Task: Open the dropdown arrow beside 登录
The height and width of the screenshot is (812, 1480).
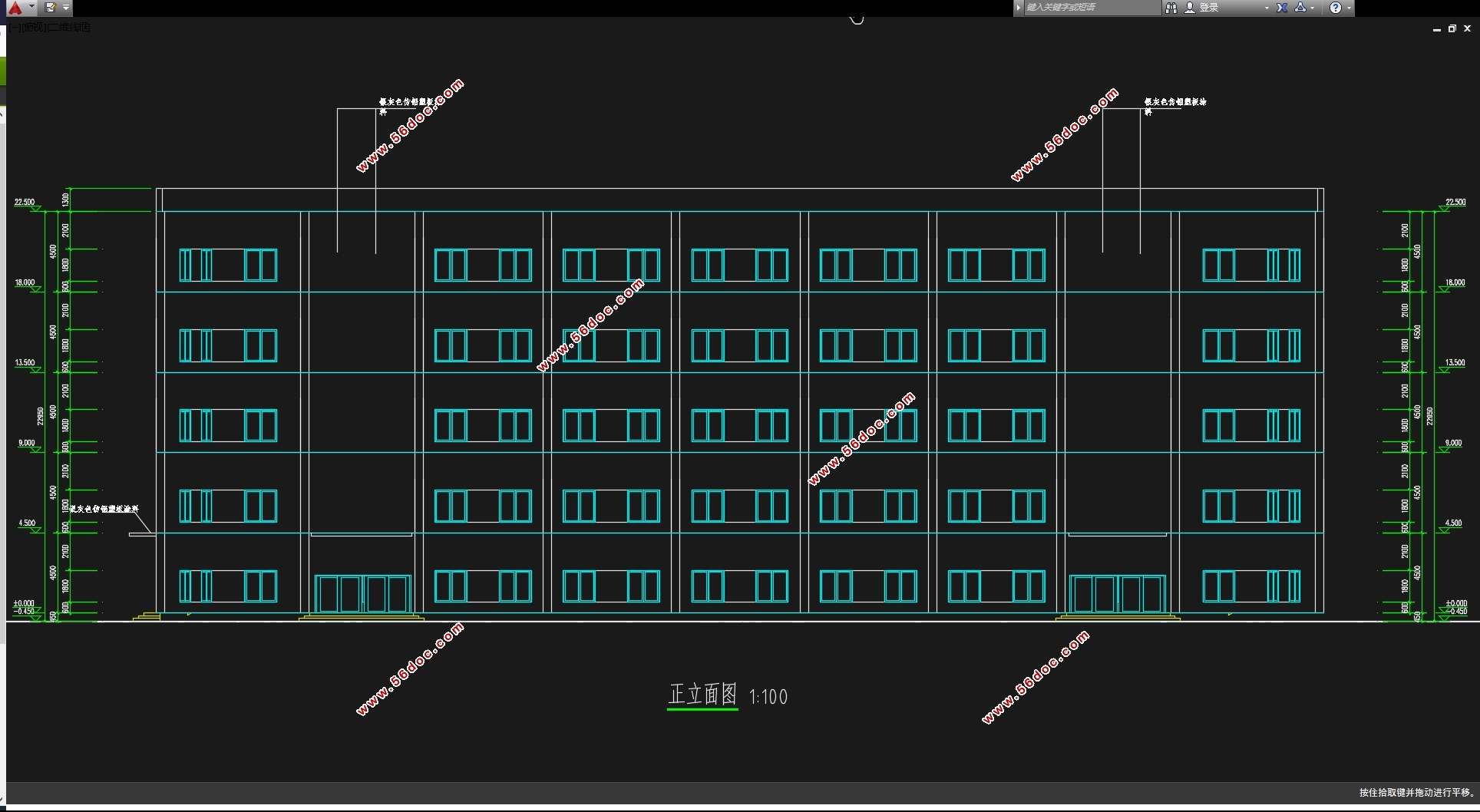Action: click(x=1267, y=8)
